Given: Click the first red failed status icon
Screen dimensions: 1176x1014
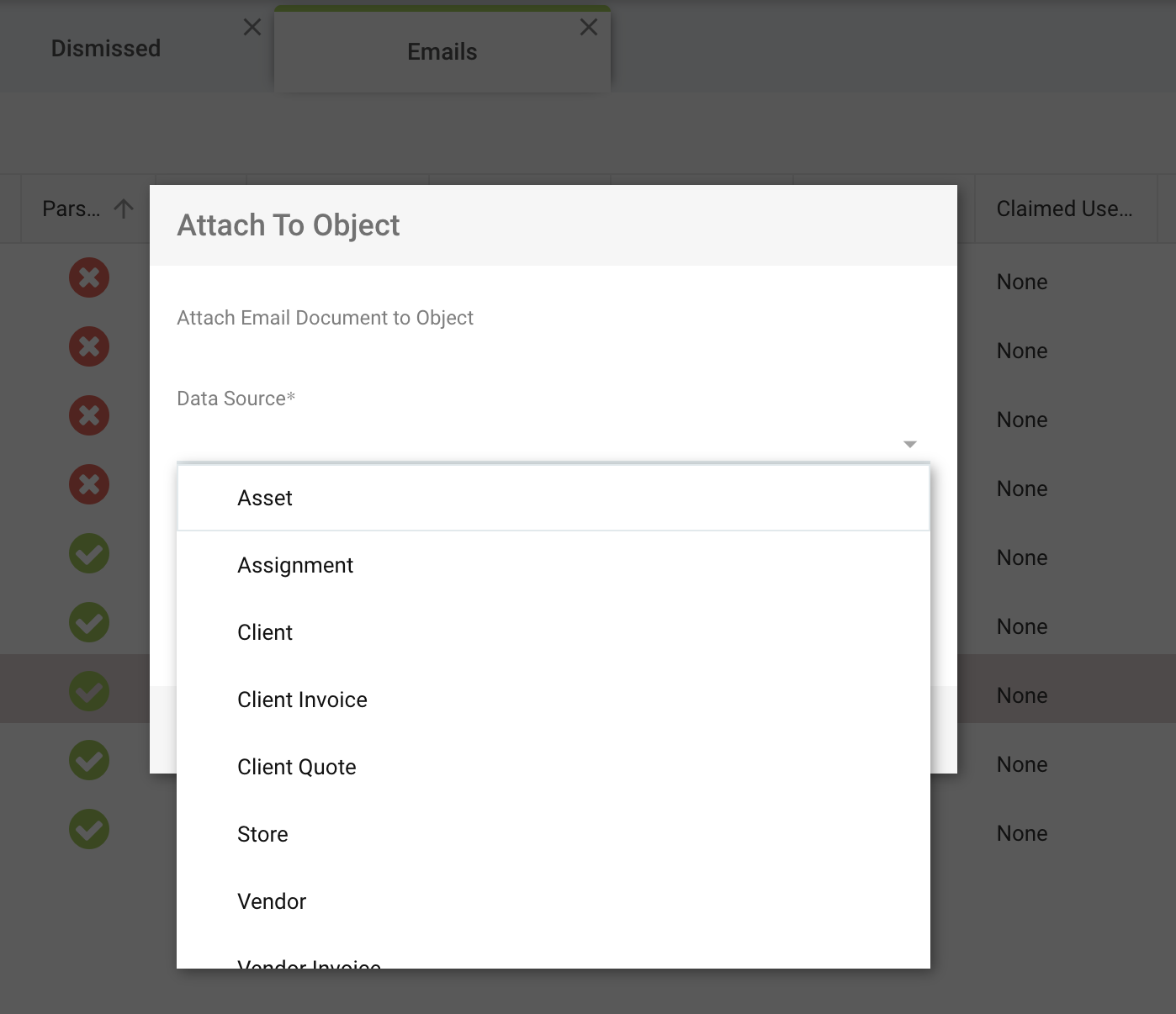Looking at the screenshot, I should [89, 277].
